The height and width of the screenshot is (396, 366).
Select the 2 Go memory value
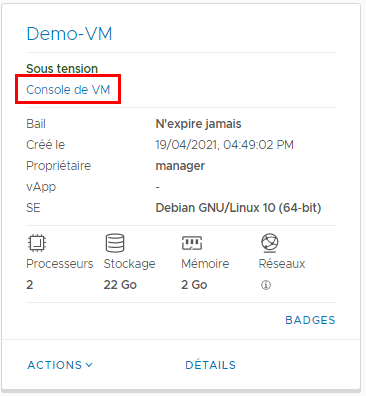tap(194, 285)
